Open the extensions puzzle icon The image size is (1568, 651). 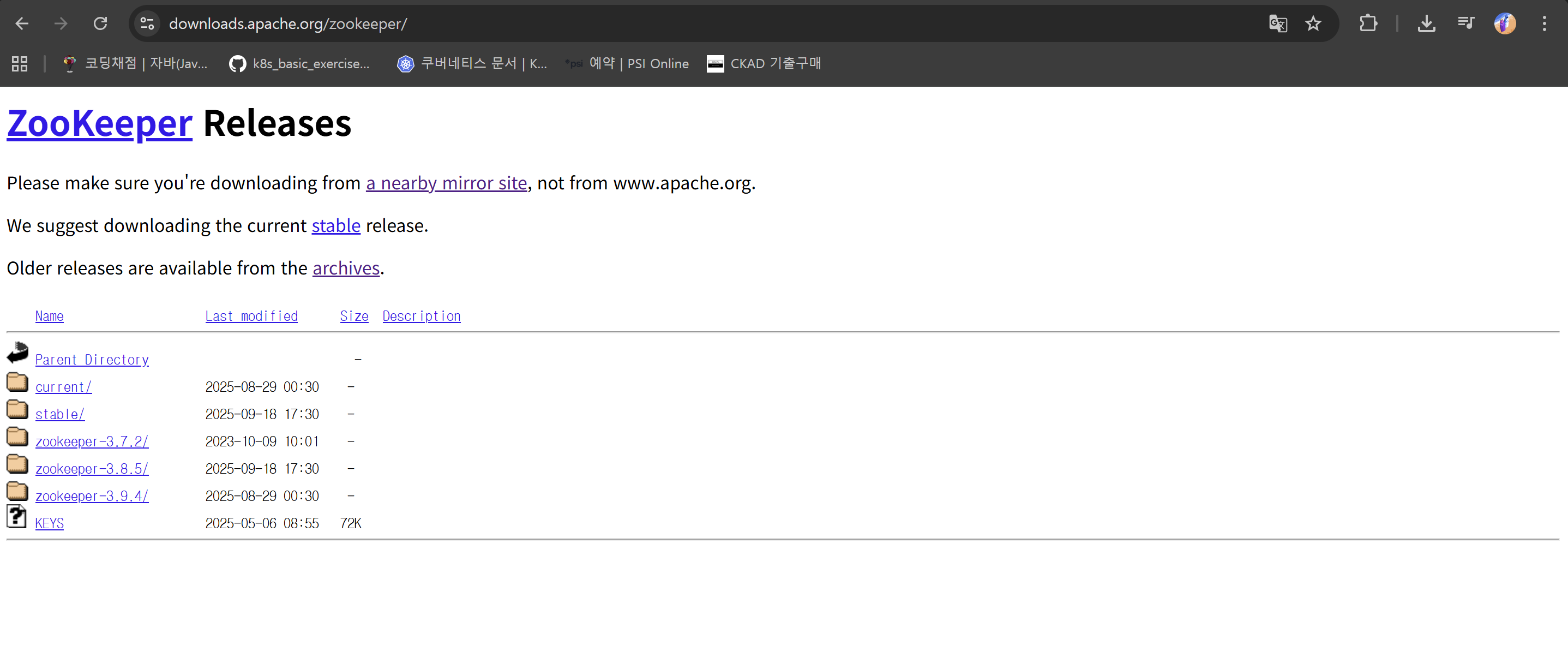click(1368, 24)
